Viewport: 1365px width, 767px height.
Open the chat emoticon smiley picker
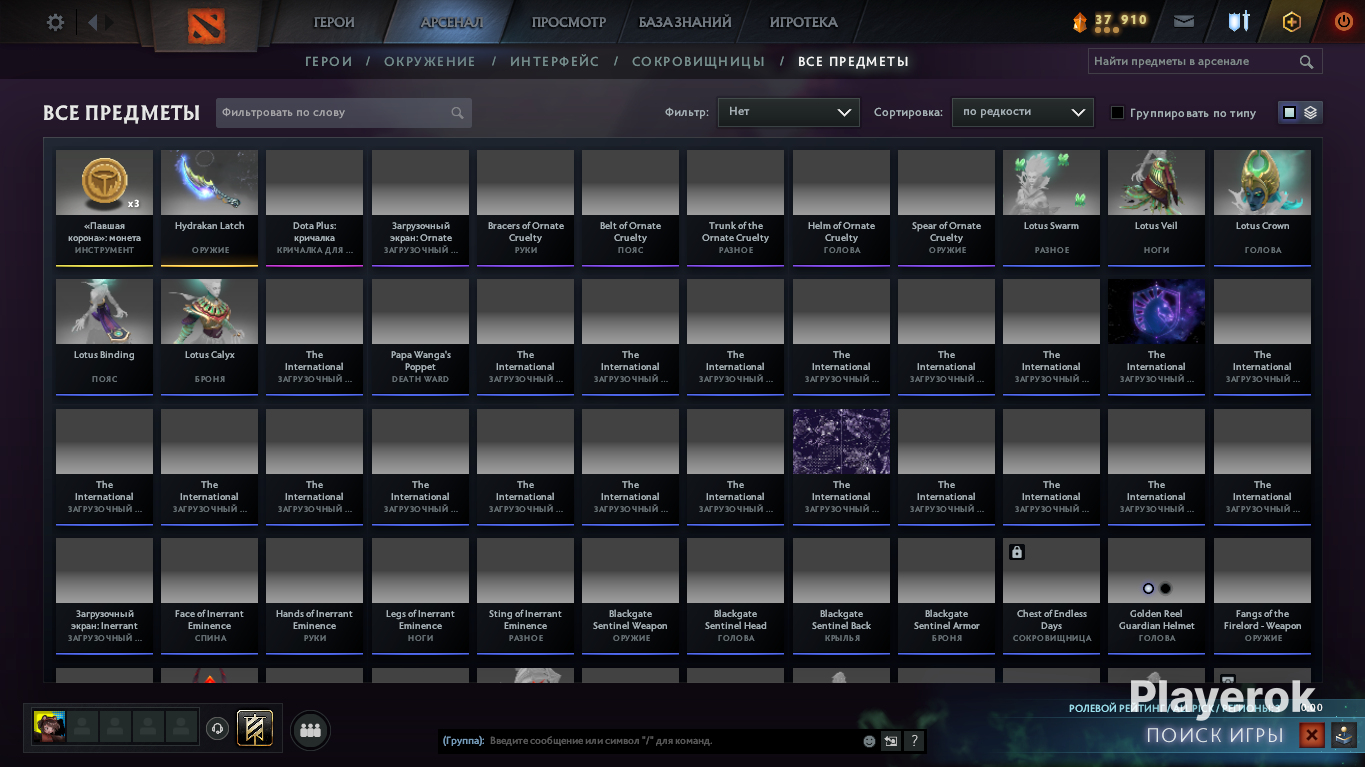click(869, 741)
